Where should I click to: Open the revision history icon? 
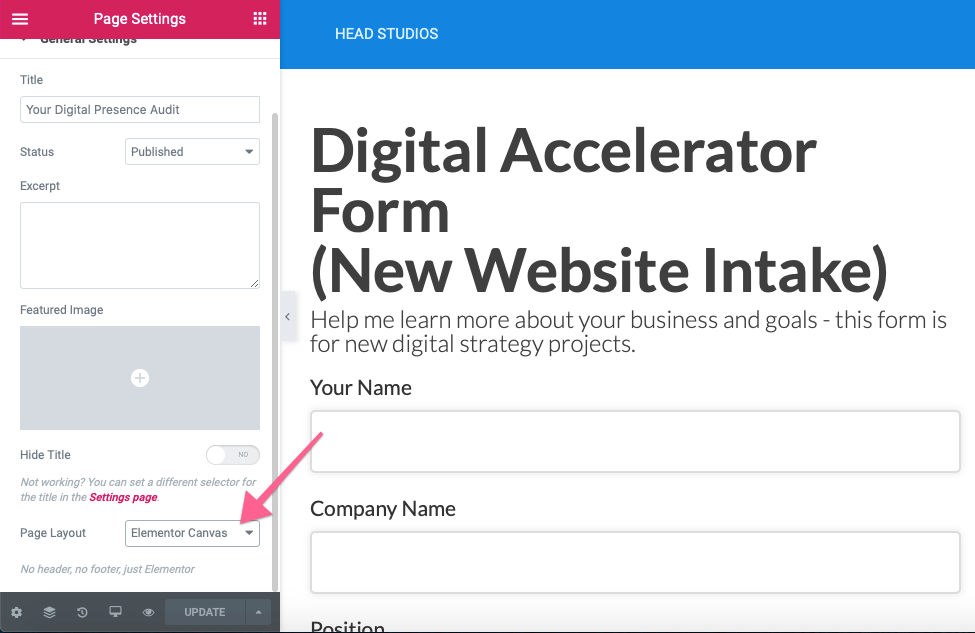pos(82,612)
